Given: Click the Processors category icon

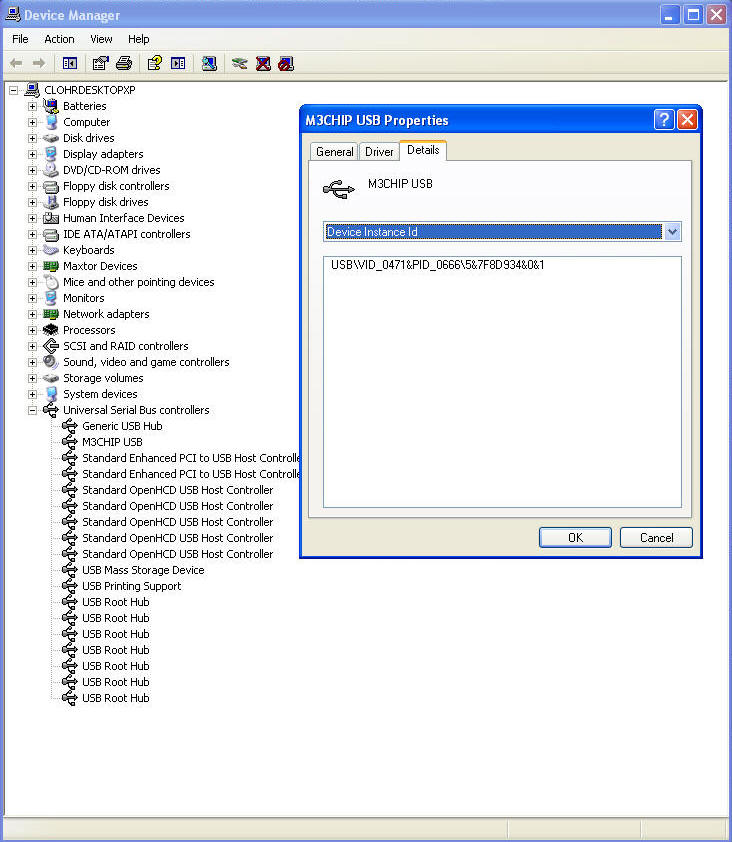Looking at the screenshot, I should click(x=51, y=330).
